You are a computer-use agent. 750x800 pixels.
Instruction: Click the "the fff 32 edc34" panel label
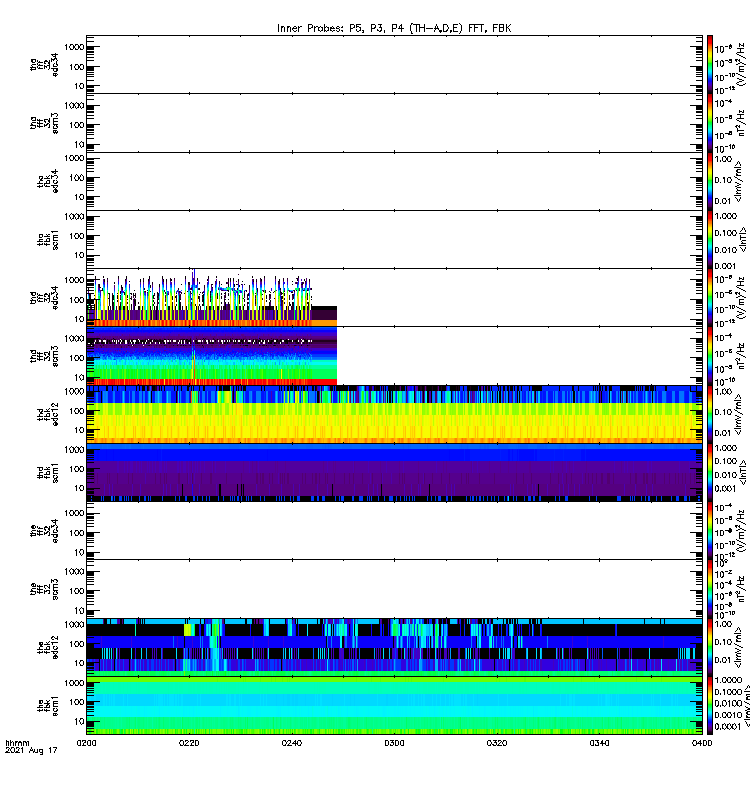click(44, 531)
